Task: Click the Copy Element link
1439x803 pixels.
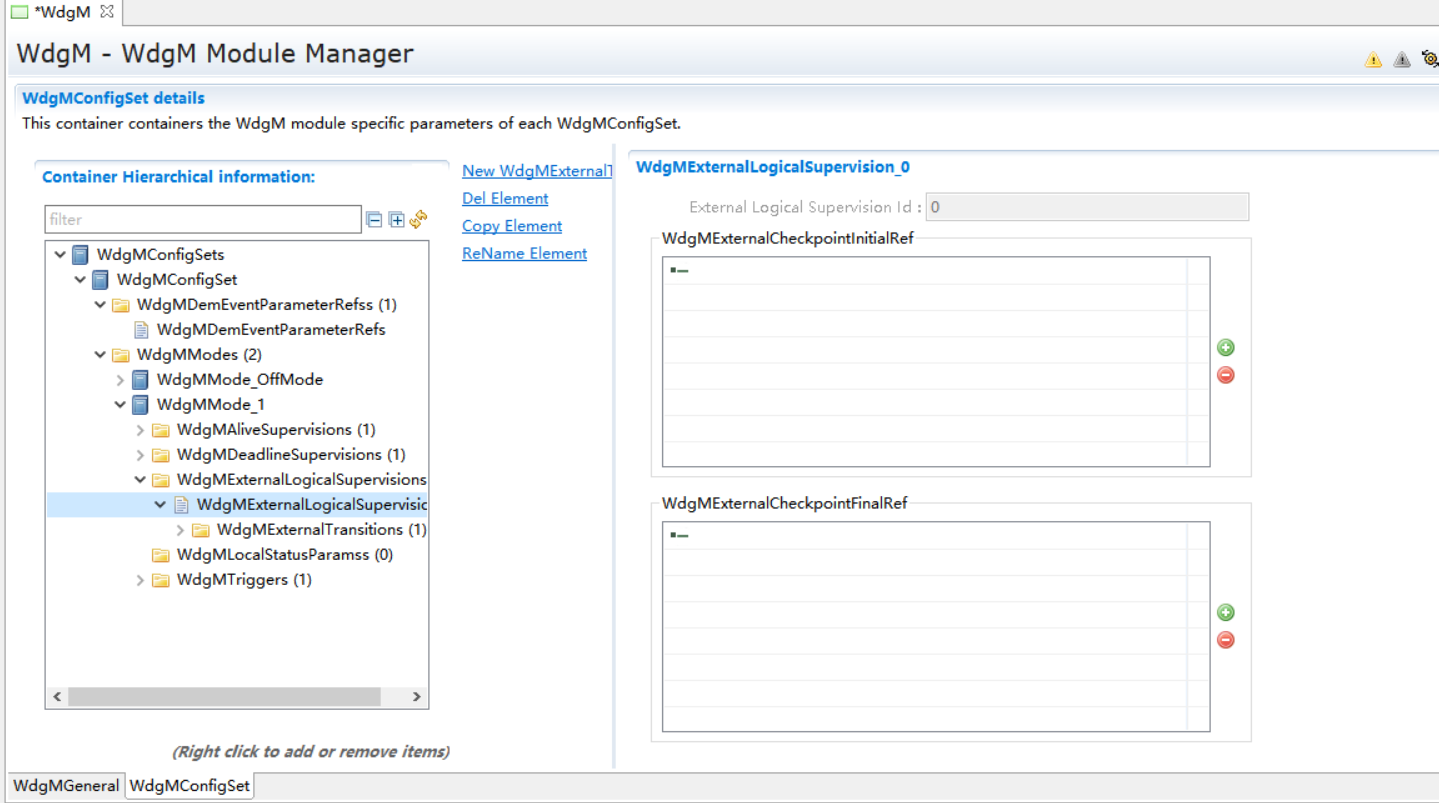Action: coord(512,226)
